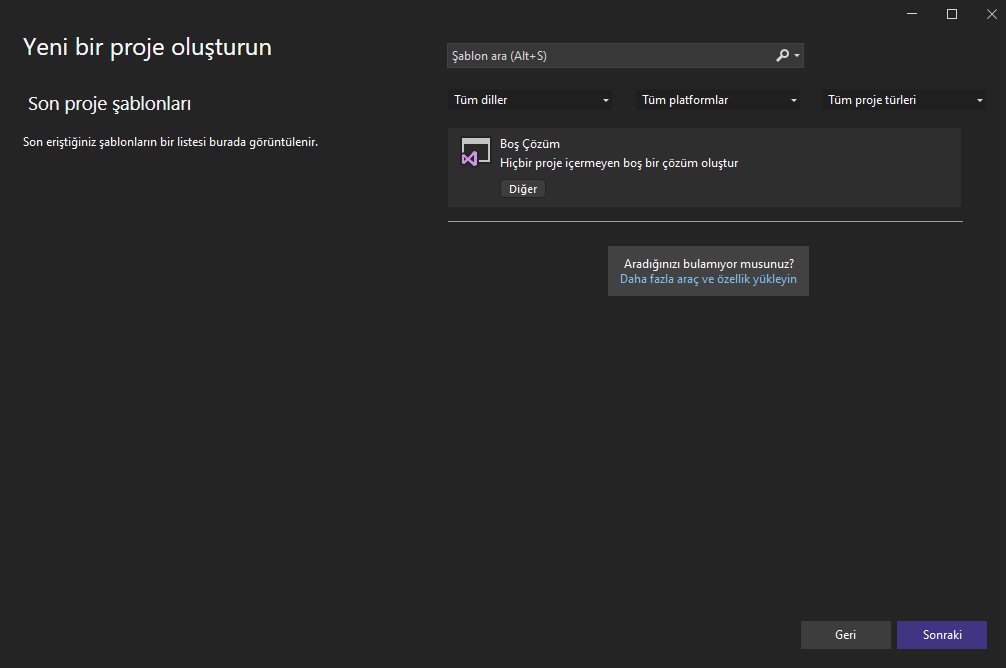Screen dimensions: 1006x668
Task: Open search options arrow beside magnifier
Action: pyautogui.click(x=797, y=56)
